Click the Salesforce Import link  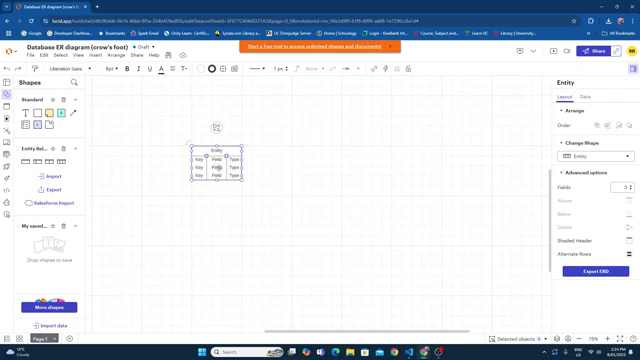pyautogui.click(x=49, y=203)
